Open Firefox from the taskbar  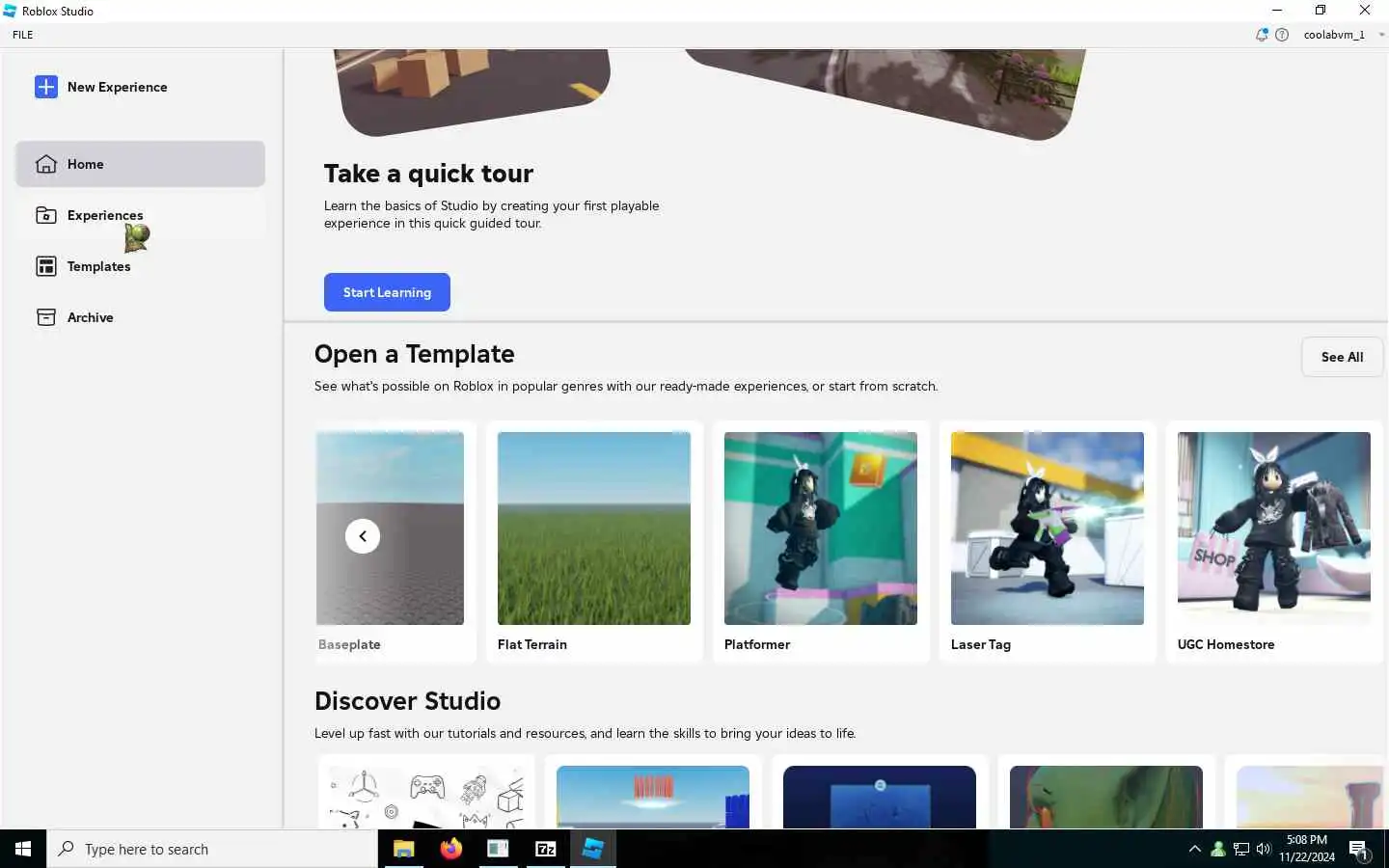coord(450,849)
